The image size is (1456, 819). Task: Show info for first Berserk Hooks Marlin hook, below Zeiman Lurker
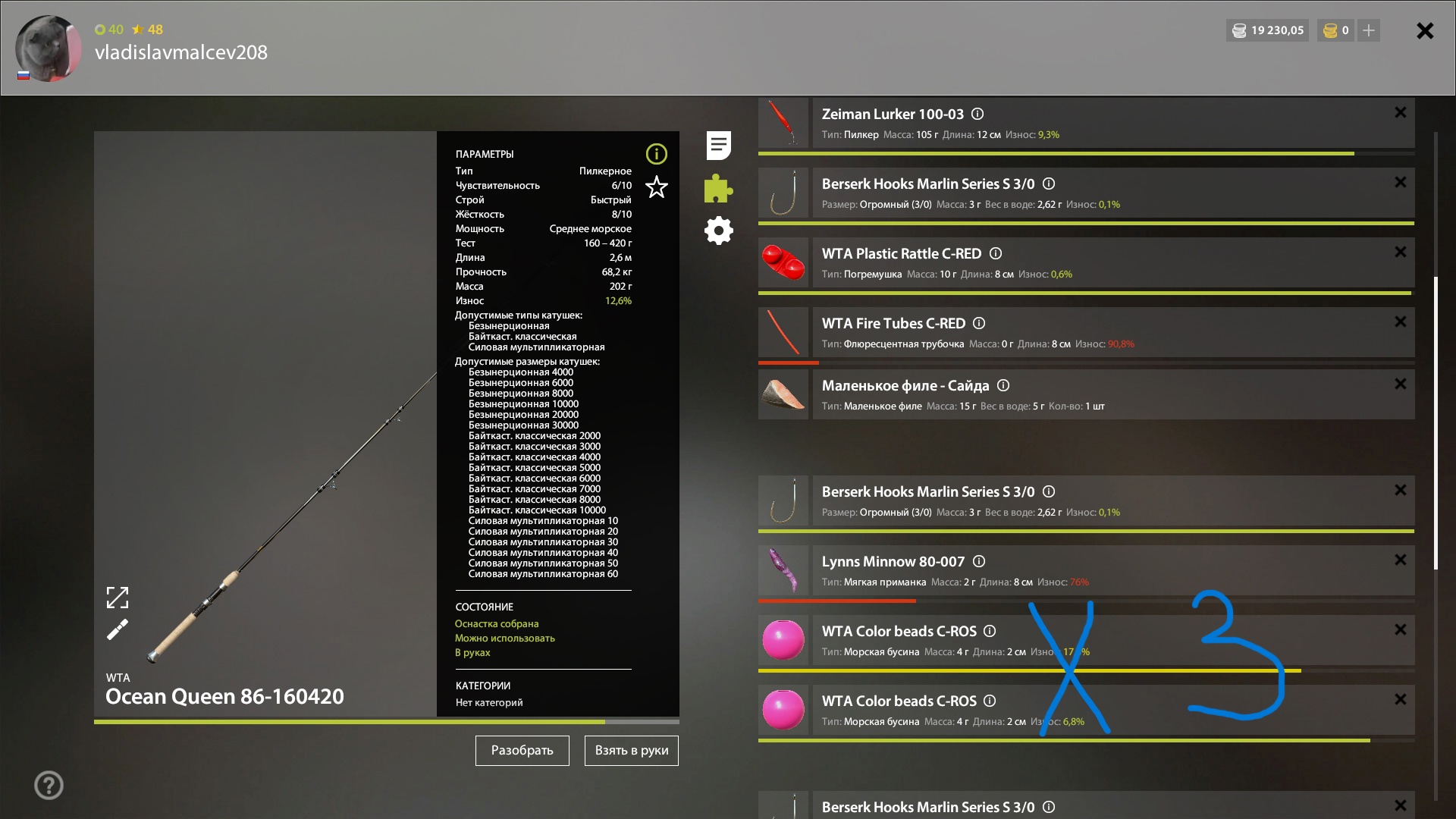[1049, 184]
